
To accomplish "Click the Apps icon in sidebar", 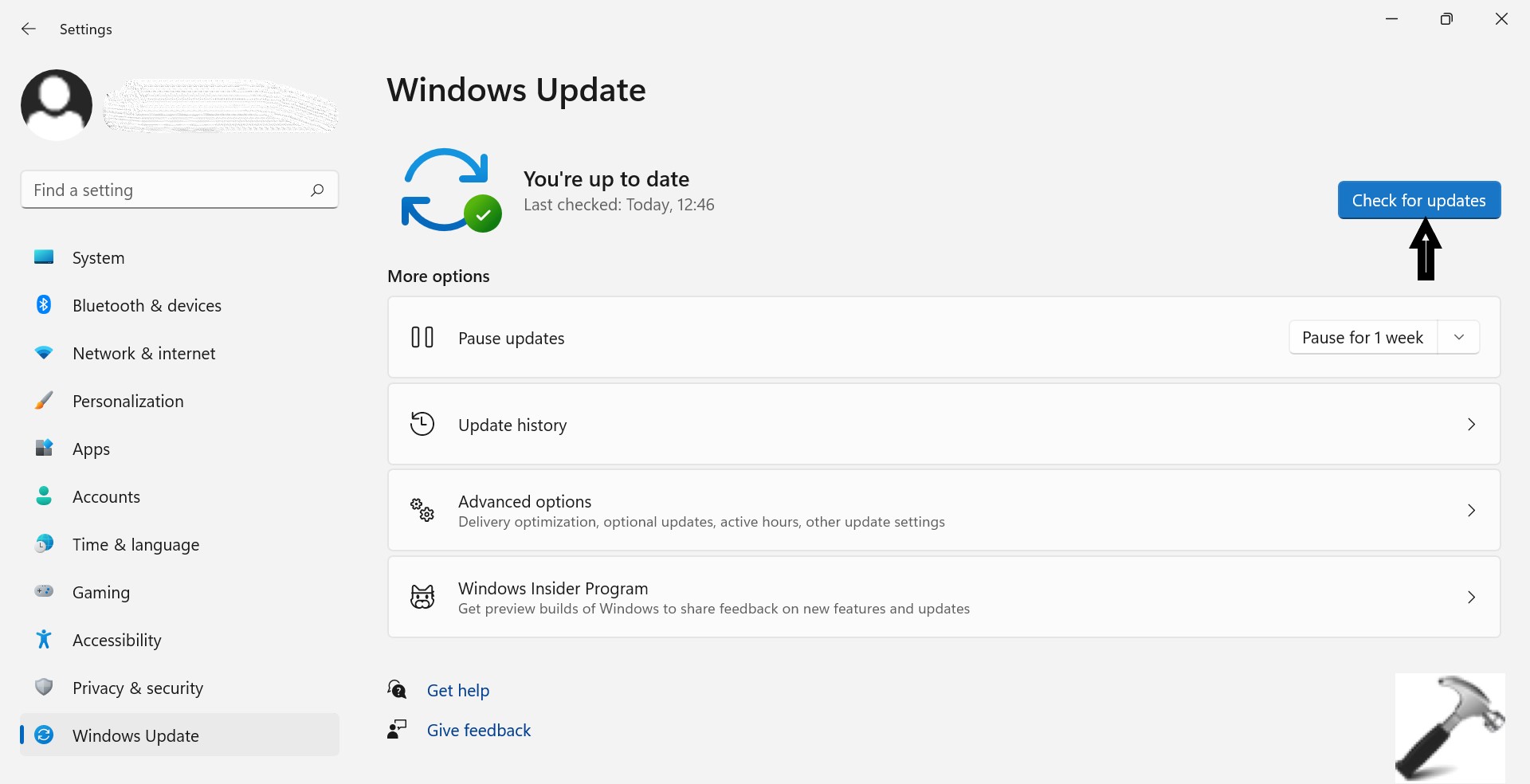I will 44,449.
